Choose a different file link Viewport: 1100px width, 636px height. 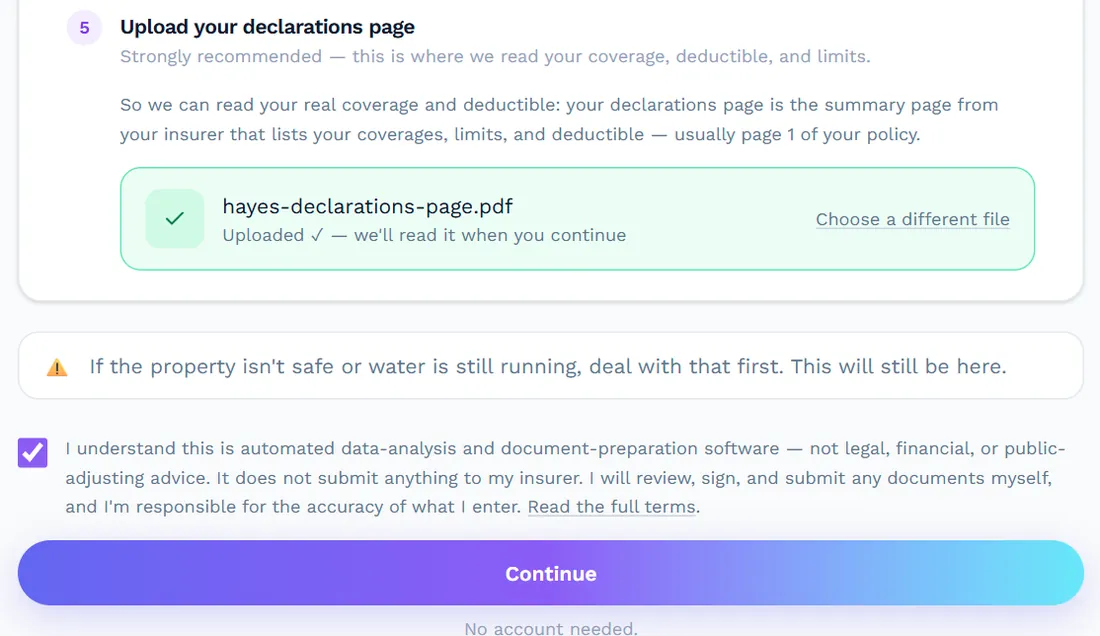tap(912, 219)
